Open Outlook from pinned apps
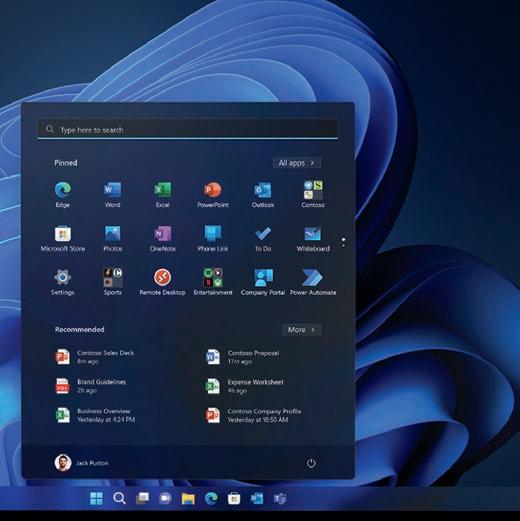 (x=263, y=195)
